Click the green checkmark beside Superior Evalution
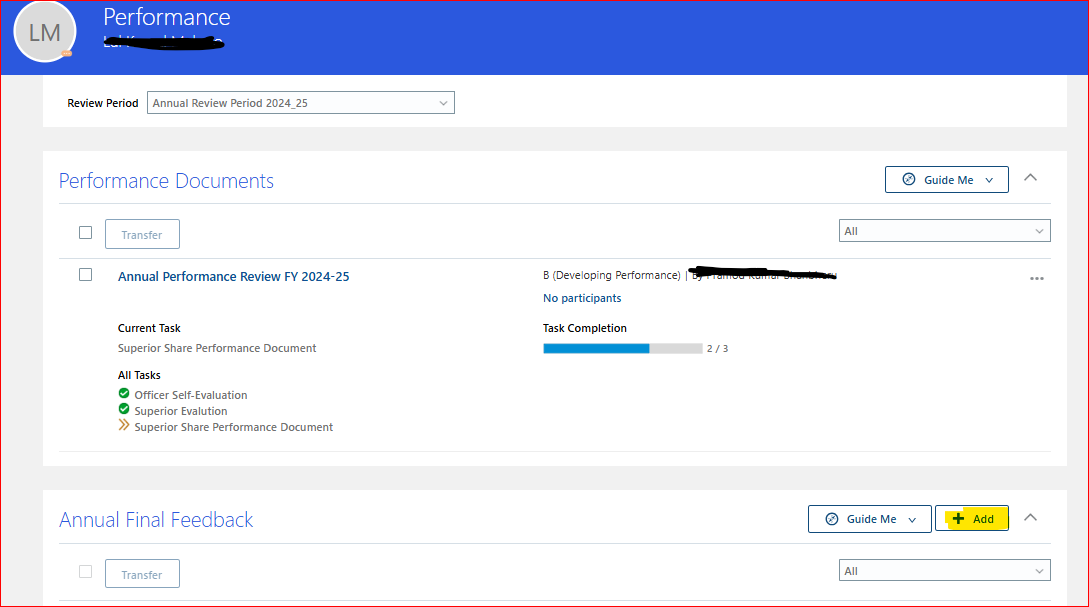The width and height of the screenshot is (1089, 607). click(124, 410)
